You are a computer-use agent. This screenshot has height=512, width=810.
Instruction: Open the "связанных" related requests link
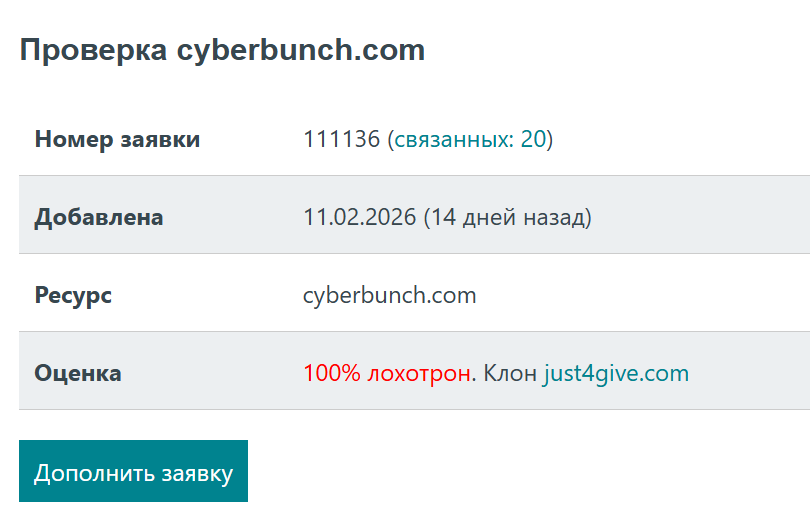(x=453, y=139)
